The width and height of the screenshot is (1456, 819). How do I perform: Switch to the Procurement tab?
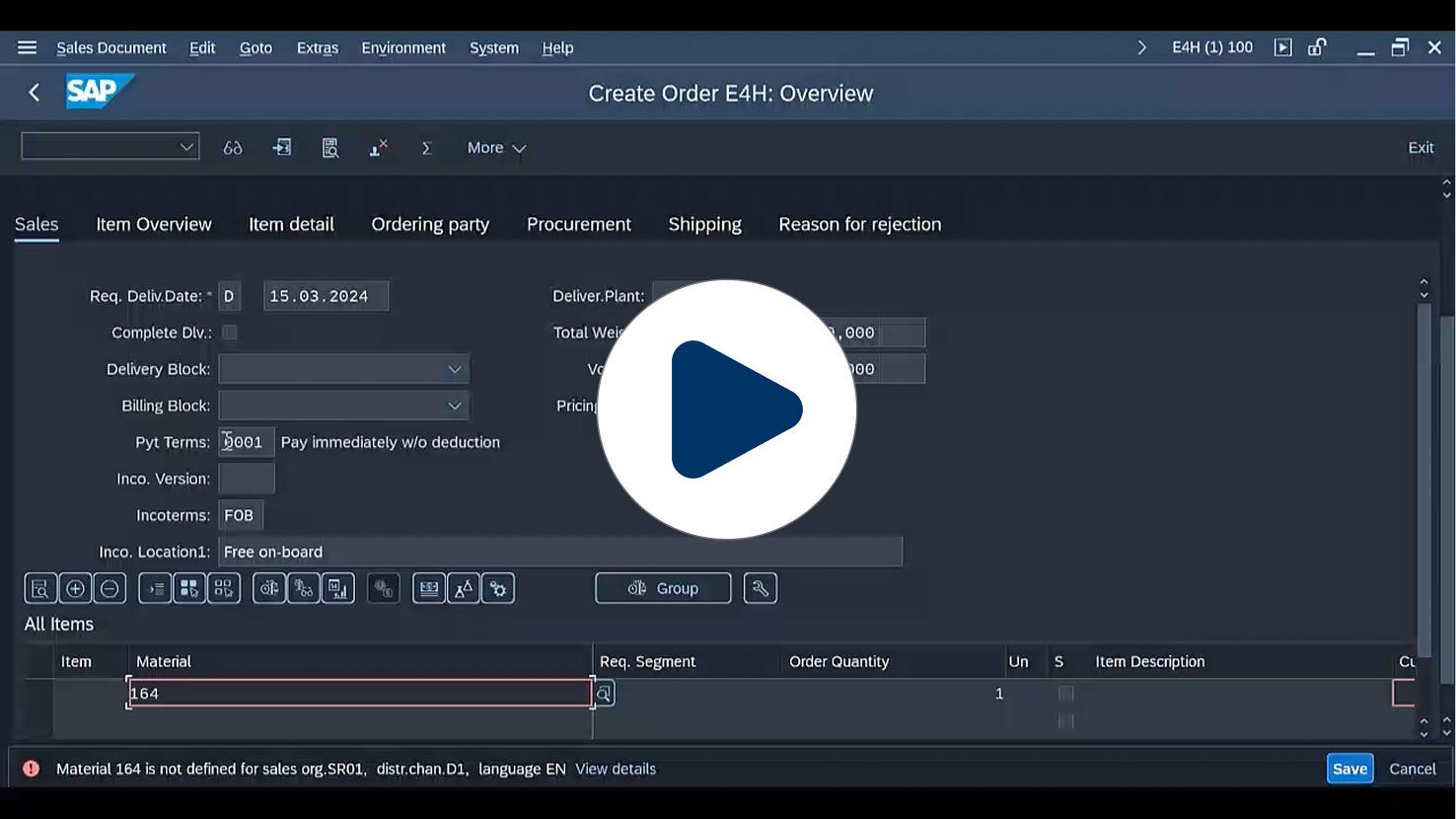coord(579,224)
